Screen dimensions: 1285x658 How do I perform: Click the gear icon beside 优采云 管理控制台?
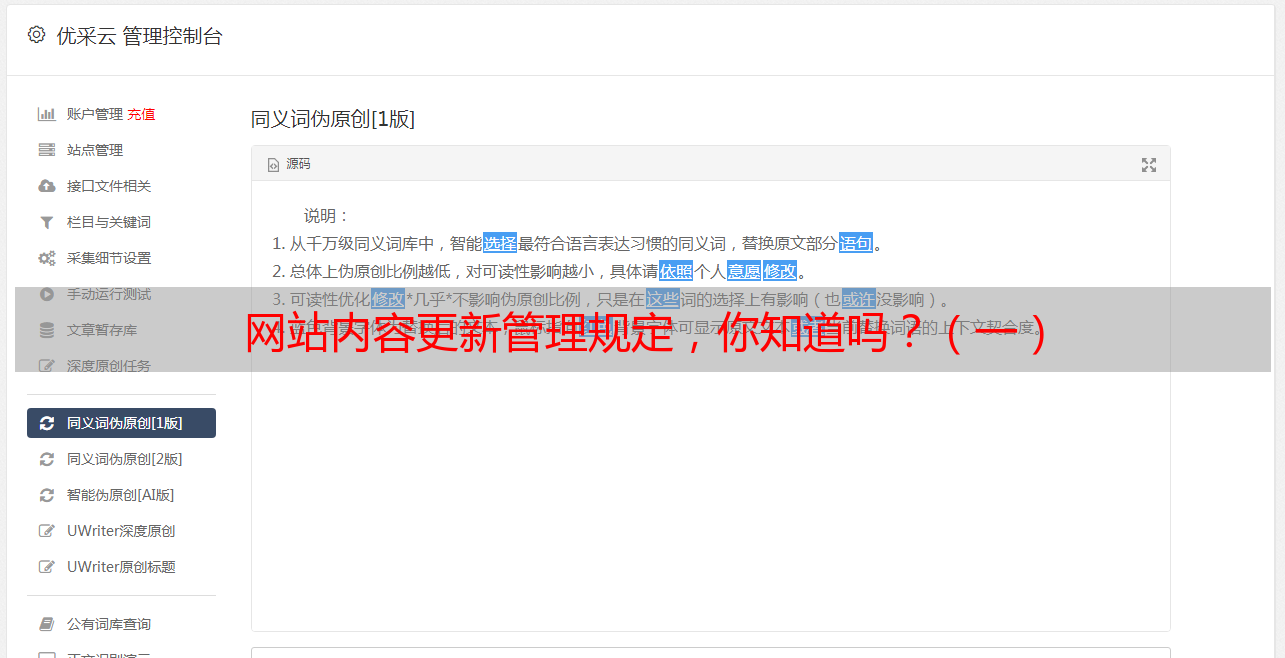coord(37,35)
